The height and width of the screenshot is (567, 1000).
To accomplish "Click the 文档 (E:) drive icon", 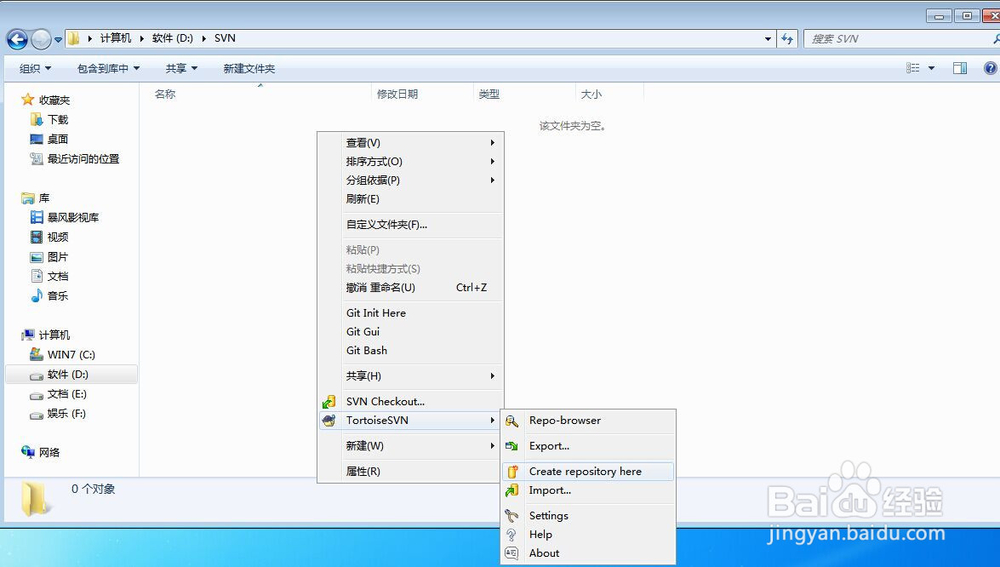I will click(37, 395).
